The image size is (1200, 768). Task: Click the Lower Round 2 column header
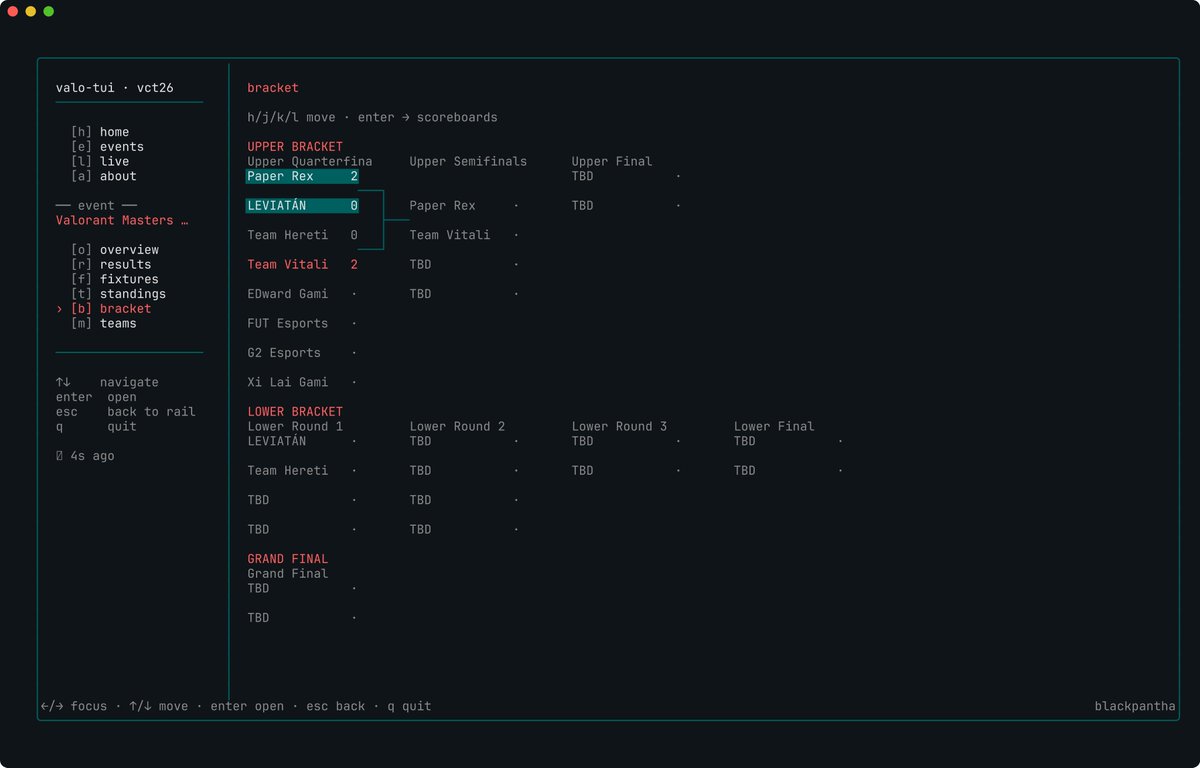click(x=457, y=426)
